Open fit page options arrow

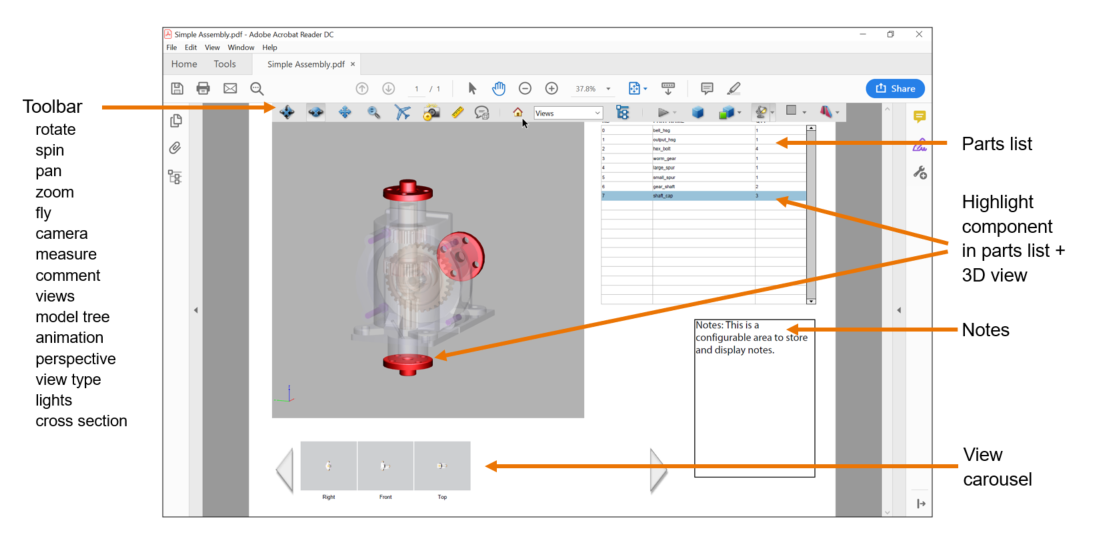click(645, 89)
